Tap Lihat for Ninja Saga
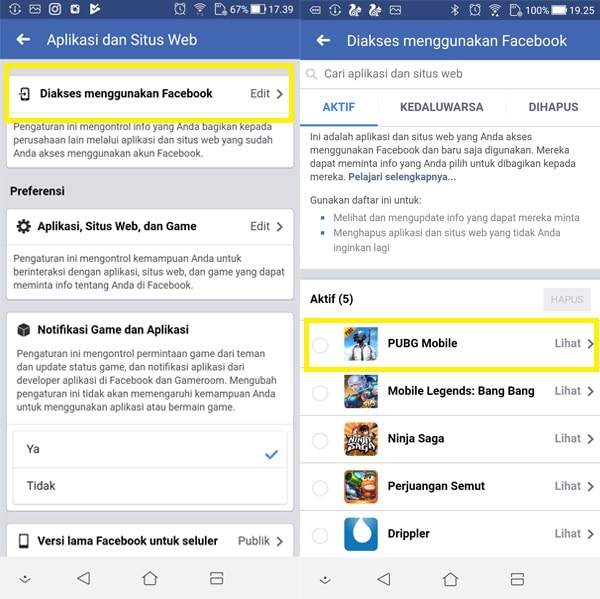600x599 pixels. 568,438
